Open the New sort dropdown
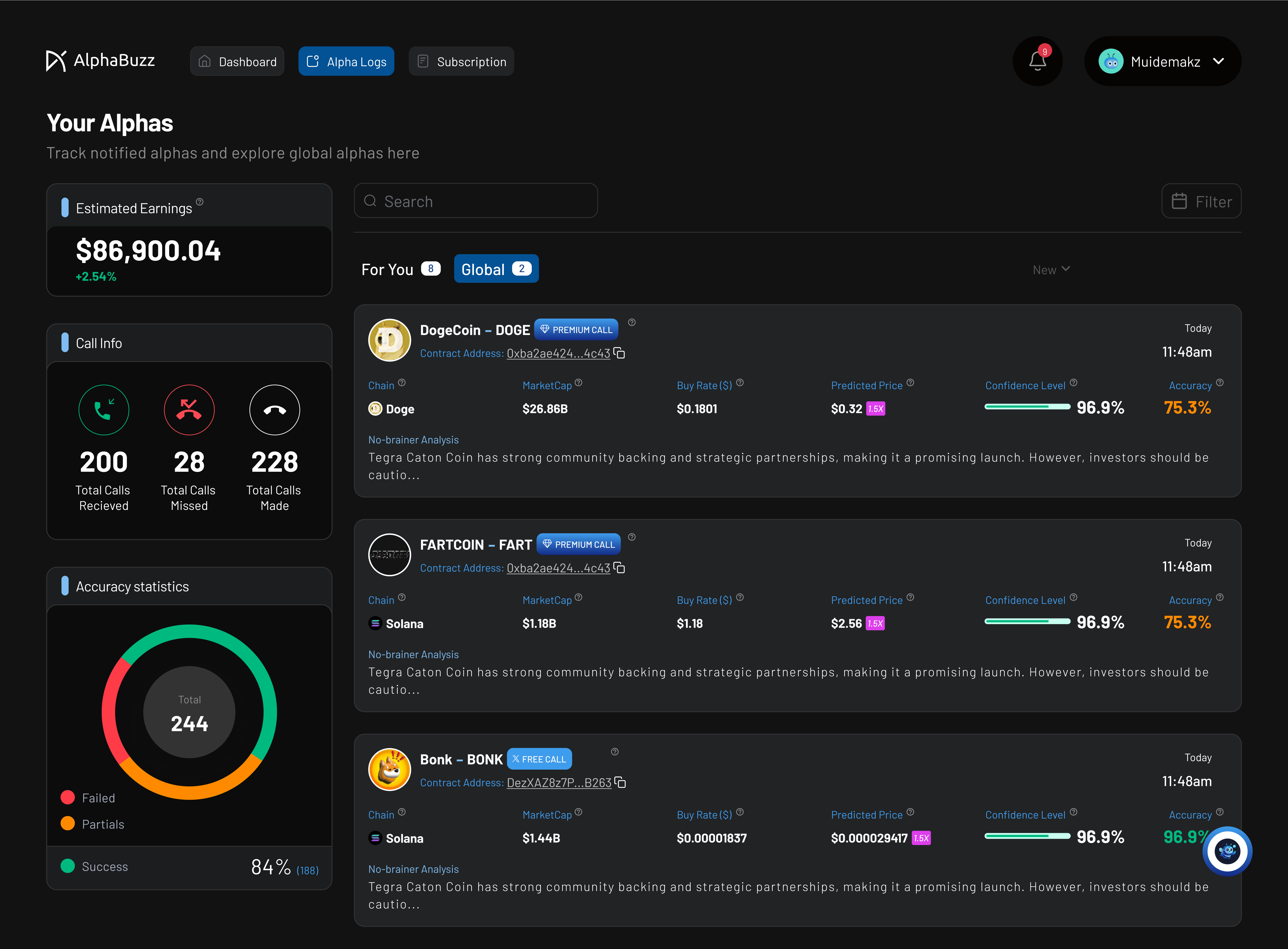The image size is (1288, 949). [1051, 269]
